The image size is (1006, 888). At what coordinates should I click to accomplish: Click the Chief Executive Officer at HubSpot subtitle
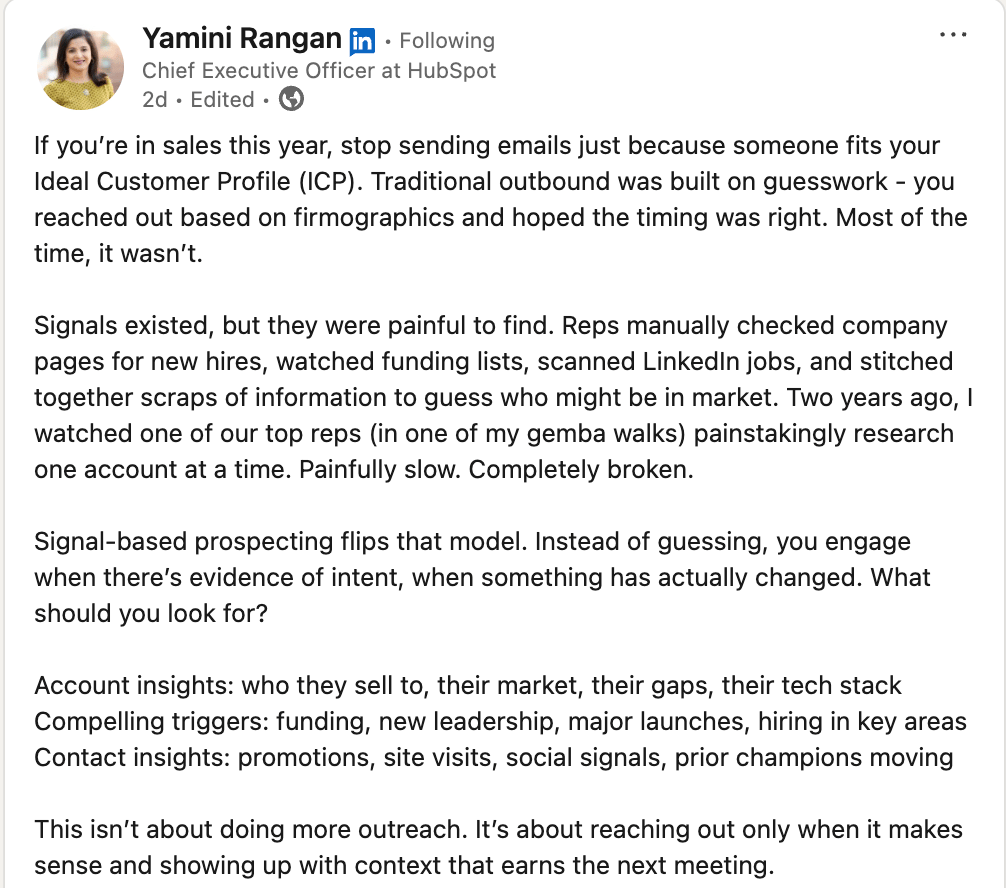pos(318,71)
